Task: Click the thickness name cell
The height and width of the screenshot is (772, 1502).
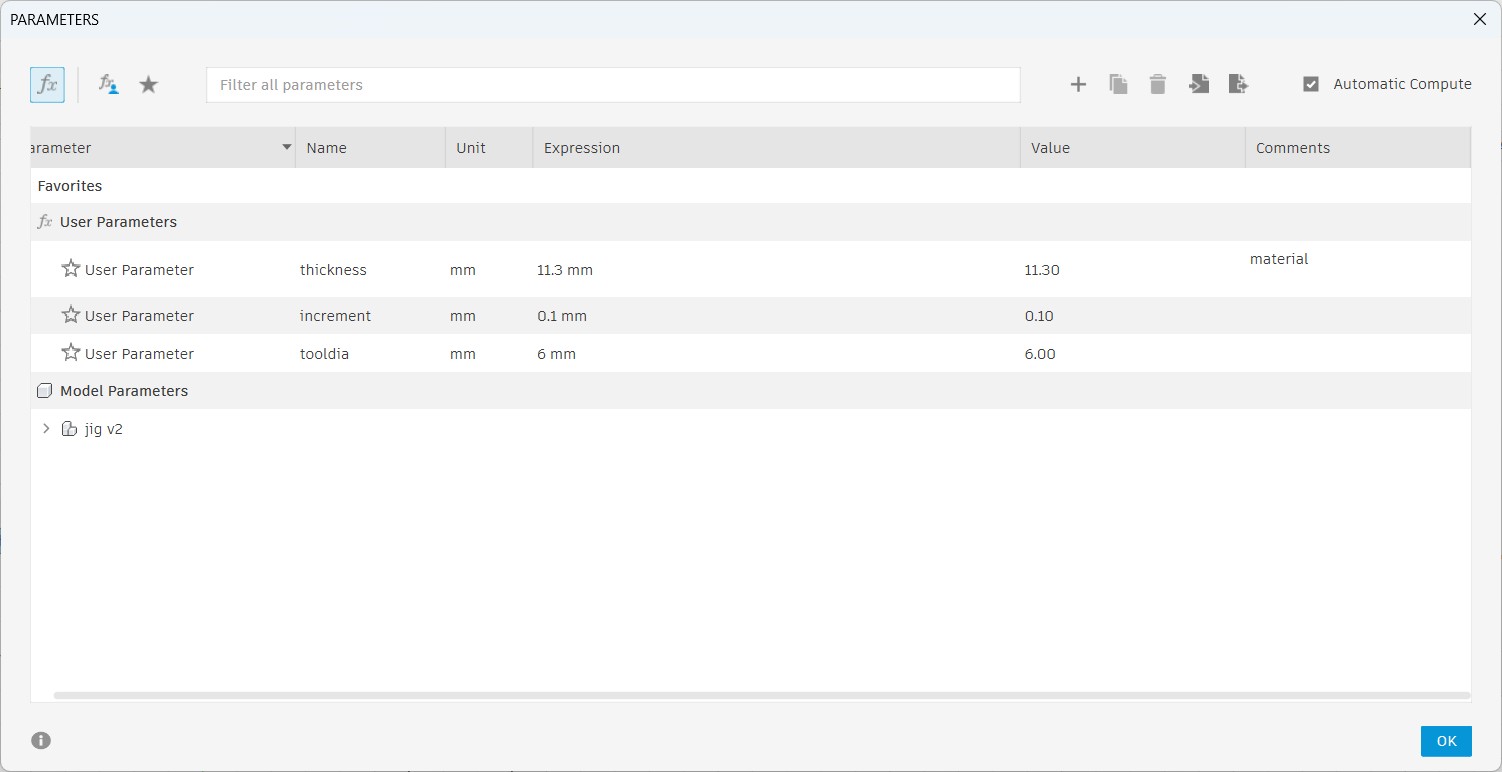Action: [333, 270]
